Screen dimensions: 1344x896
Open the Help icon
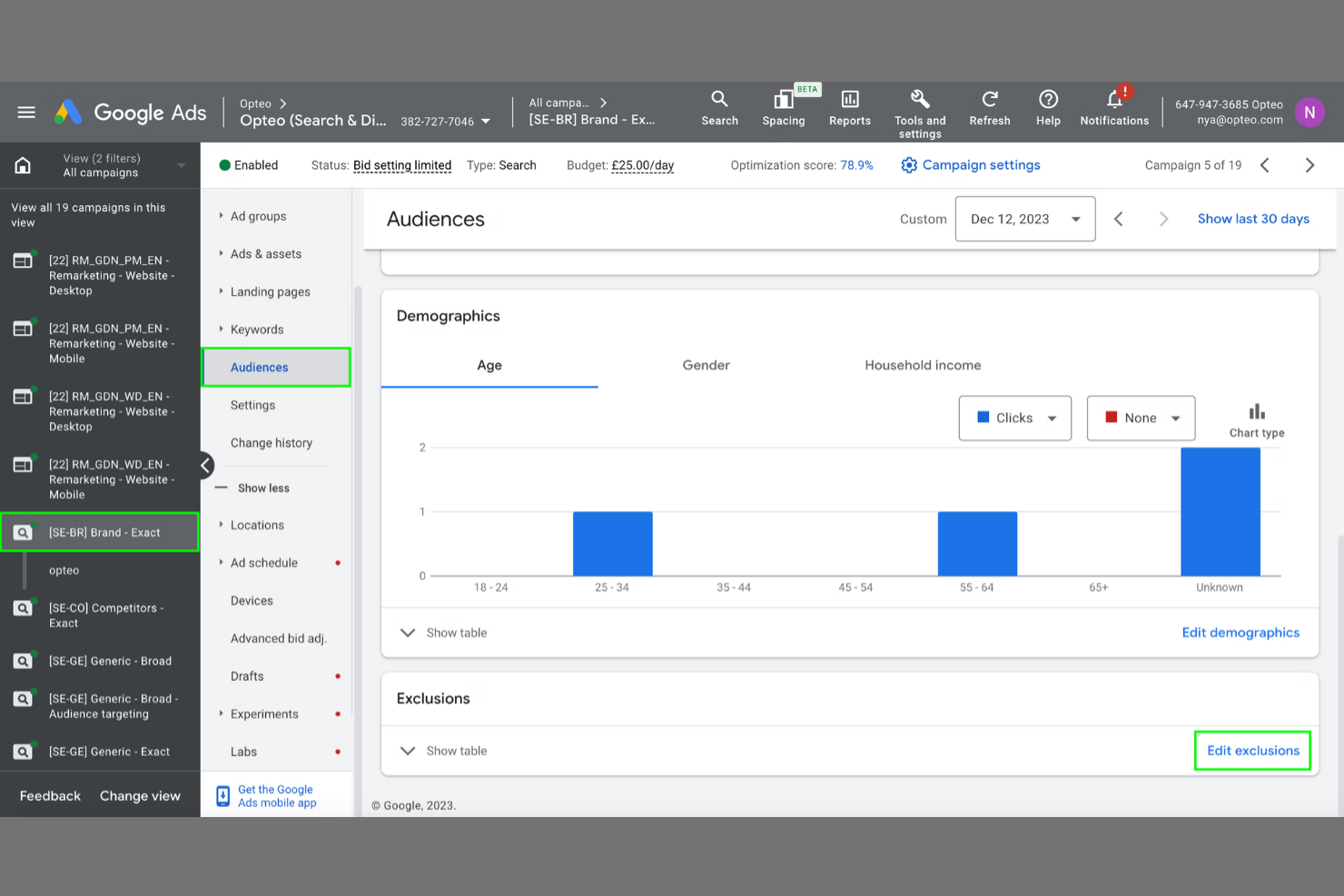[x=1048, y=107]
